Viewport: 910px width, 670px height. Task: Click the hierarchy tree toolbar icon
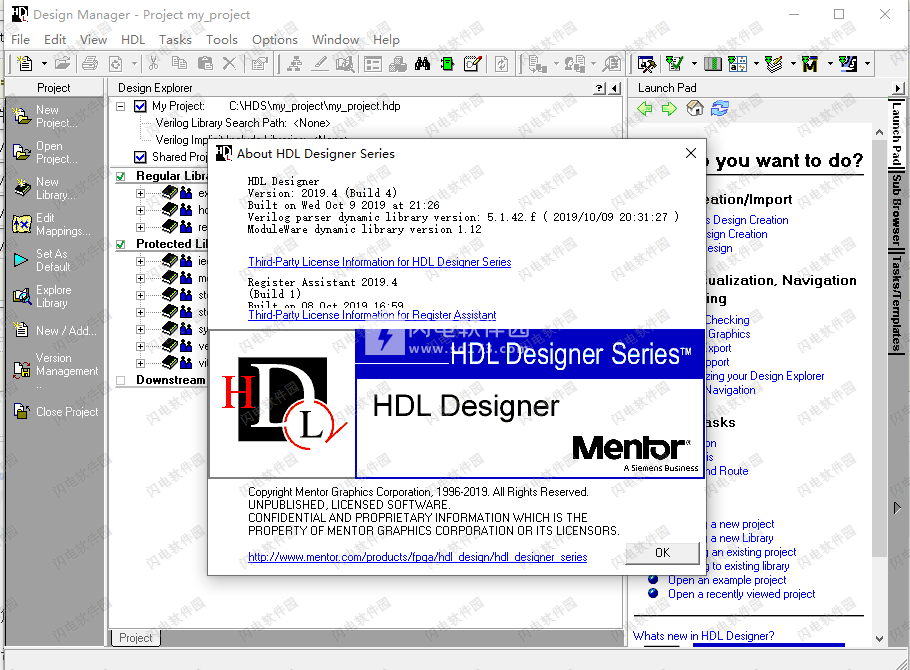pos(295,63)
